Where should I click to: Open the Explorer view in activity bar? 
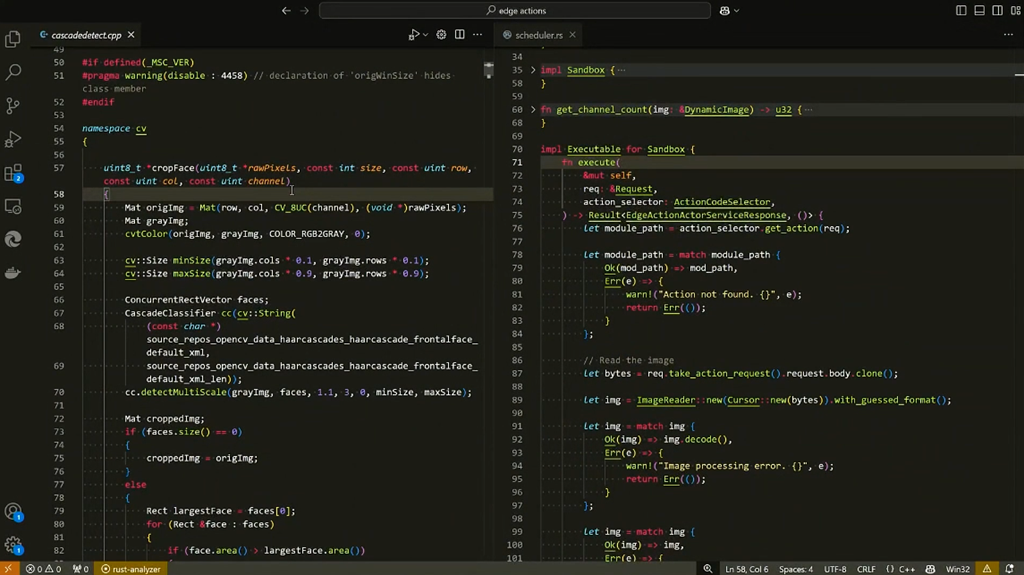click(x=13, y=40)
